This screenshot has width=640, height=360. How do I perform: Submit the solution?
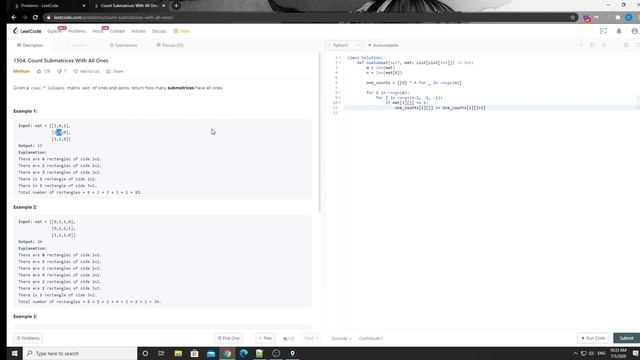click(627, 338)
